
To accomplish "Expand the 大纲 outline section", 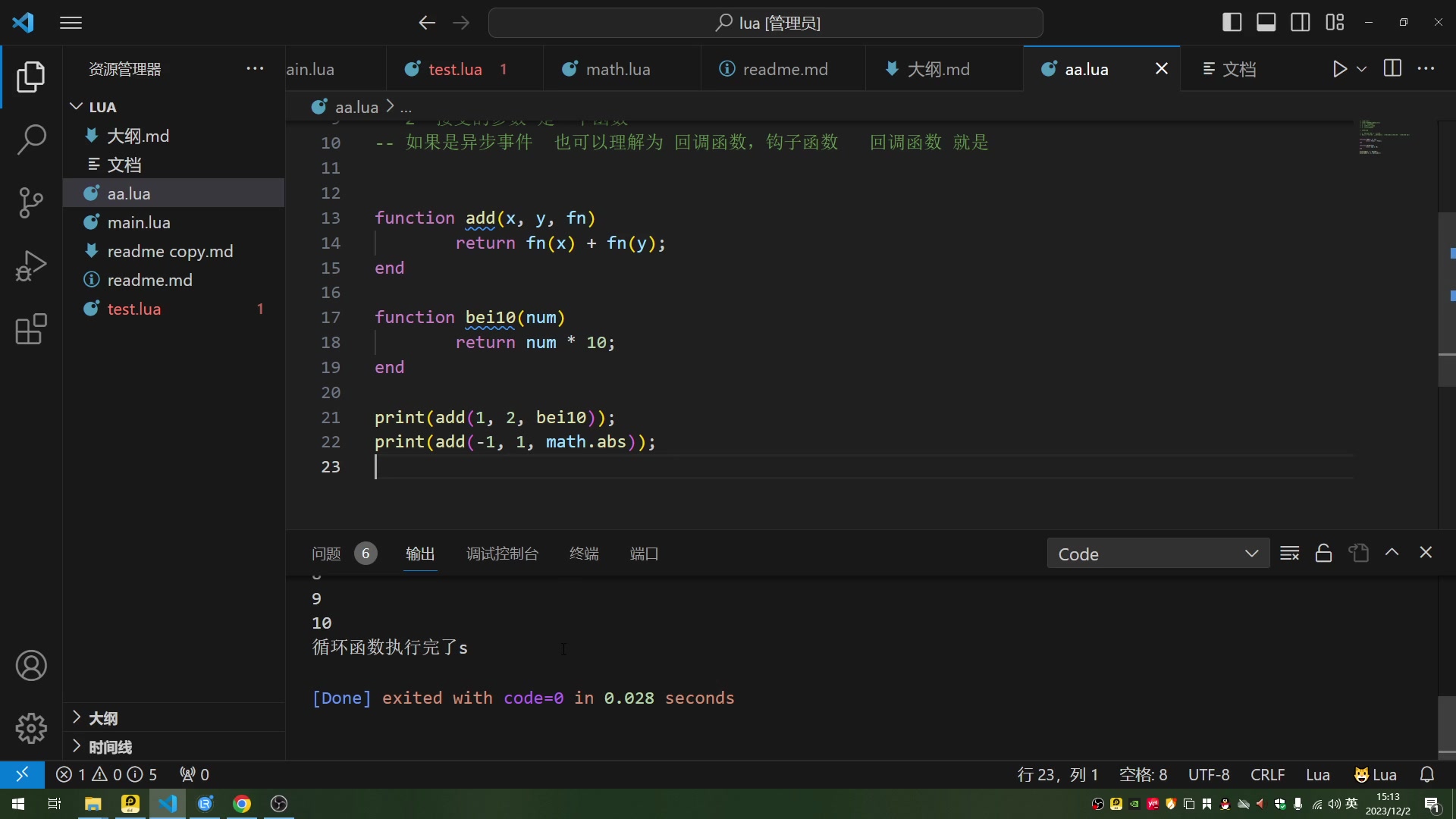I will 174,718.
